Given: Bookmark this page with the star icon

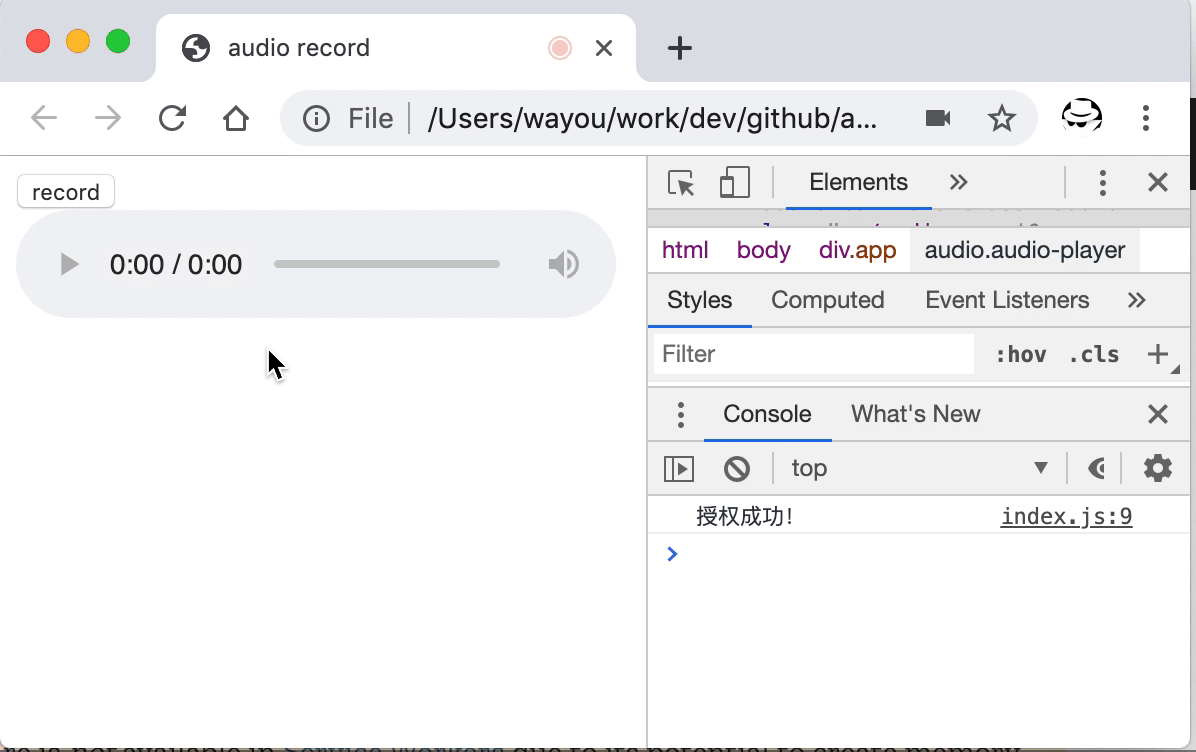Looking at the screenshot, I should click(1001, 119).
